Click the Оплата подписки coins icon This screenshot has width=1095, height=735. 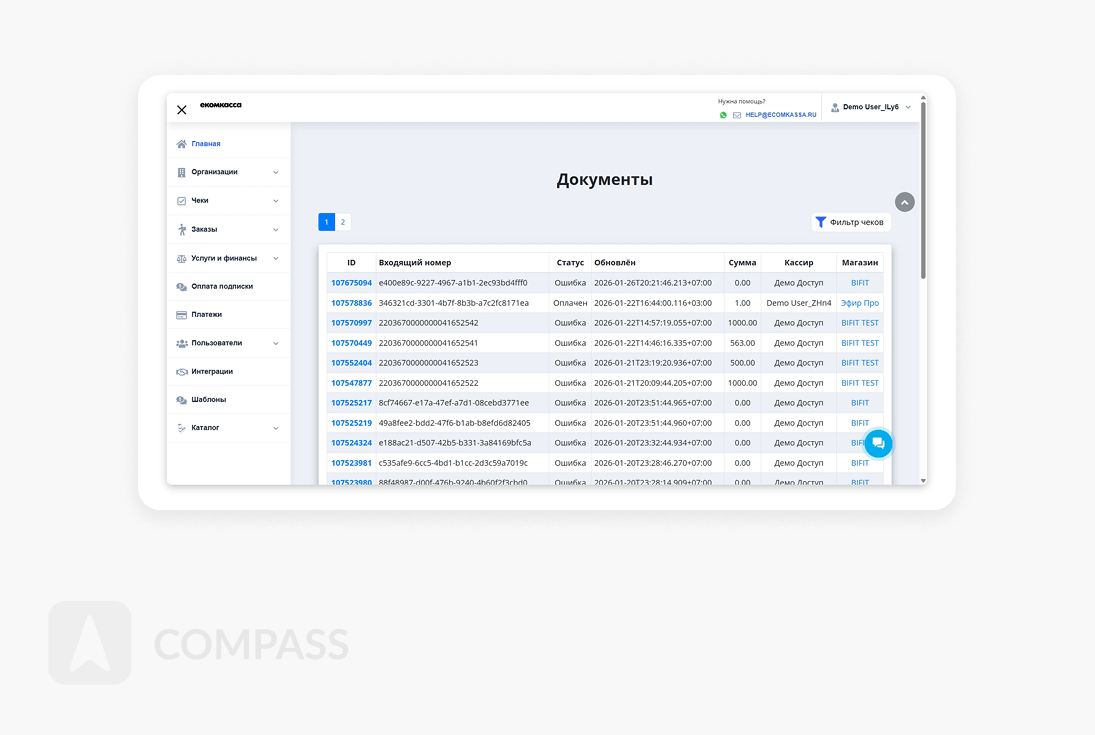[x=181, y=287]
